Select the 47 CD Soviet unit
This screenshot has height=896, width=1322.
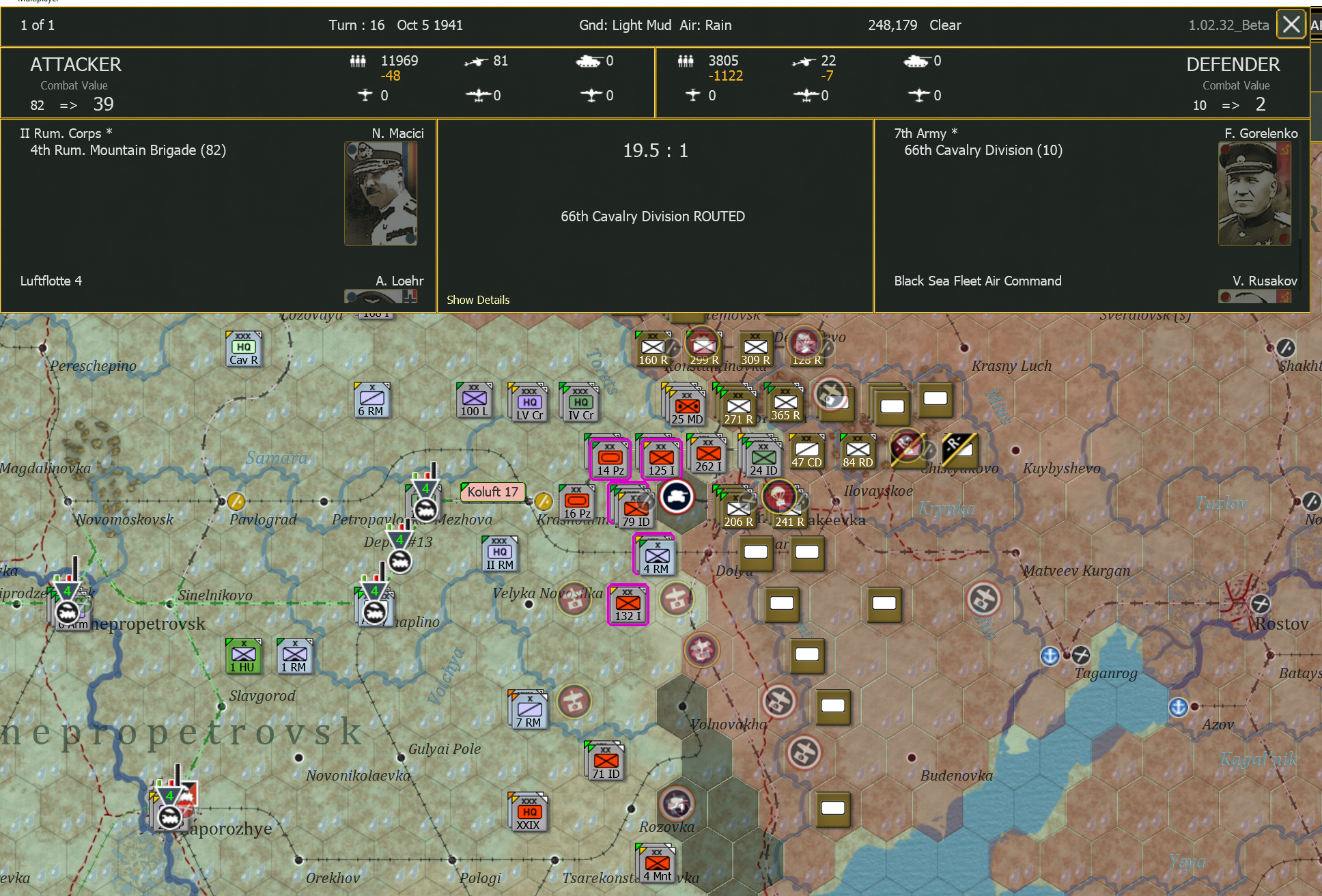[x=806, y=451]
